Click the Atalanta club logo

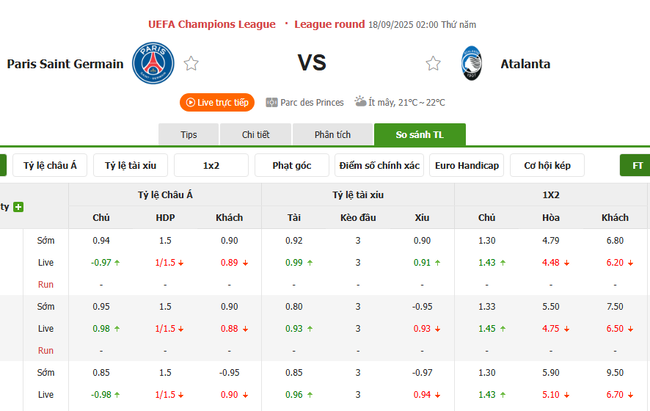tap(470, 64)
